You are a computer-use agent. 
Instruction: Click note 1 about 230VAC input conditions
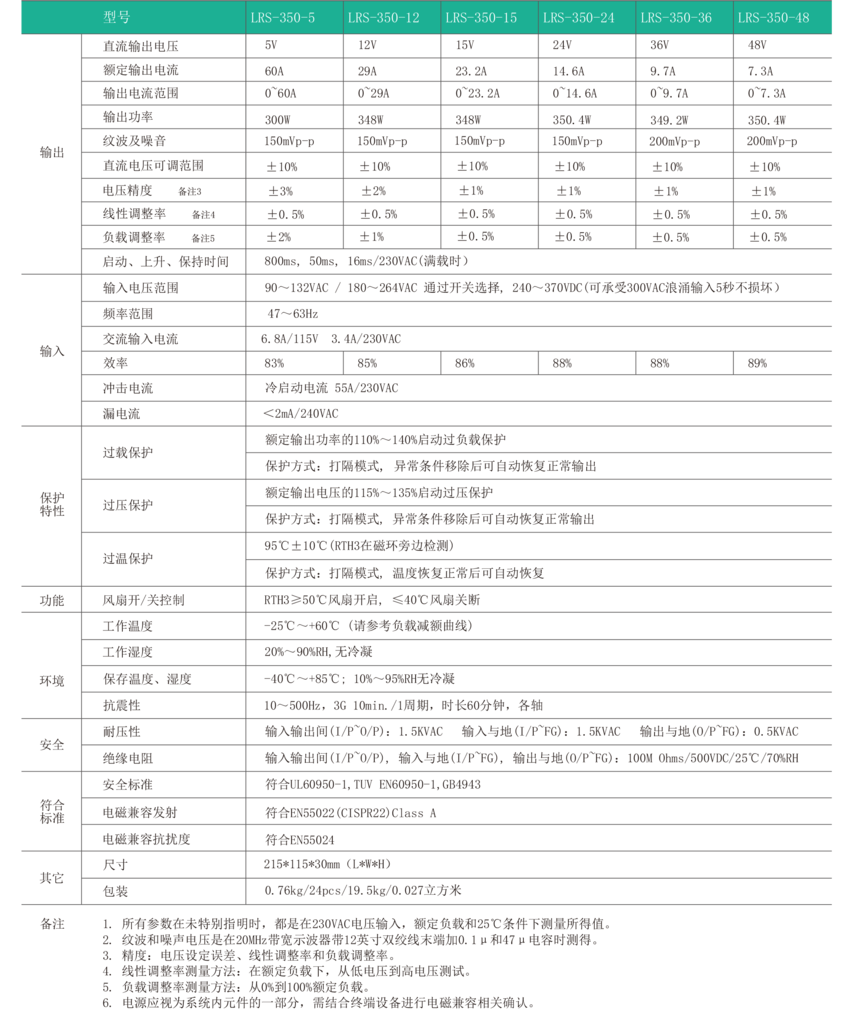[357, 924]
